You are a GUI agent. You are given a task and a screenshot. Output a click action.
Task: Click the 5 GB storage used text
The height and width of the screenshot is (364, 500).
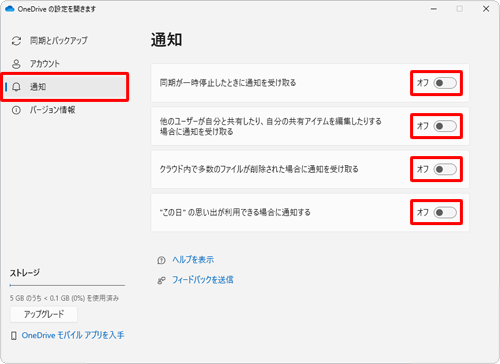point(64,298)
